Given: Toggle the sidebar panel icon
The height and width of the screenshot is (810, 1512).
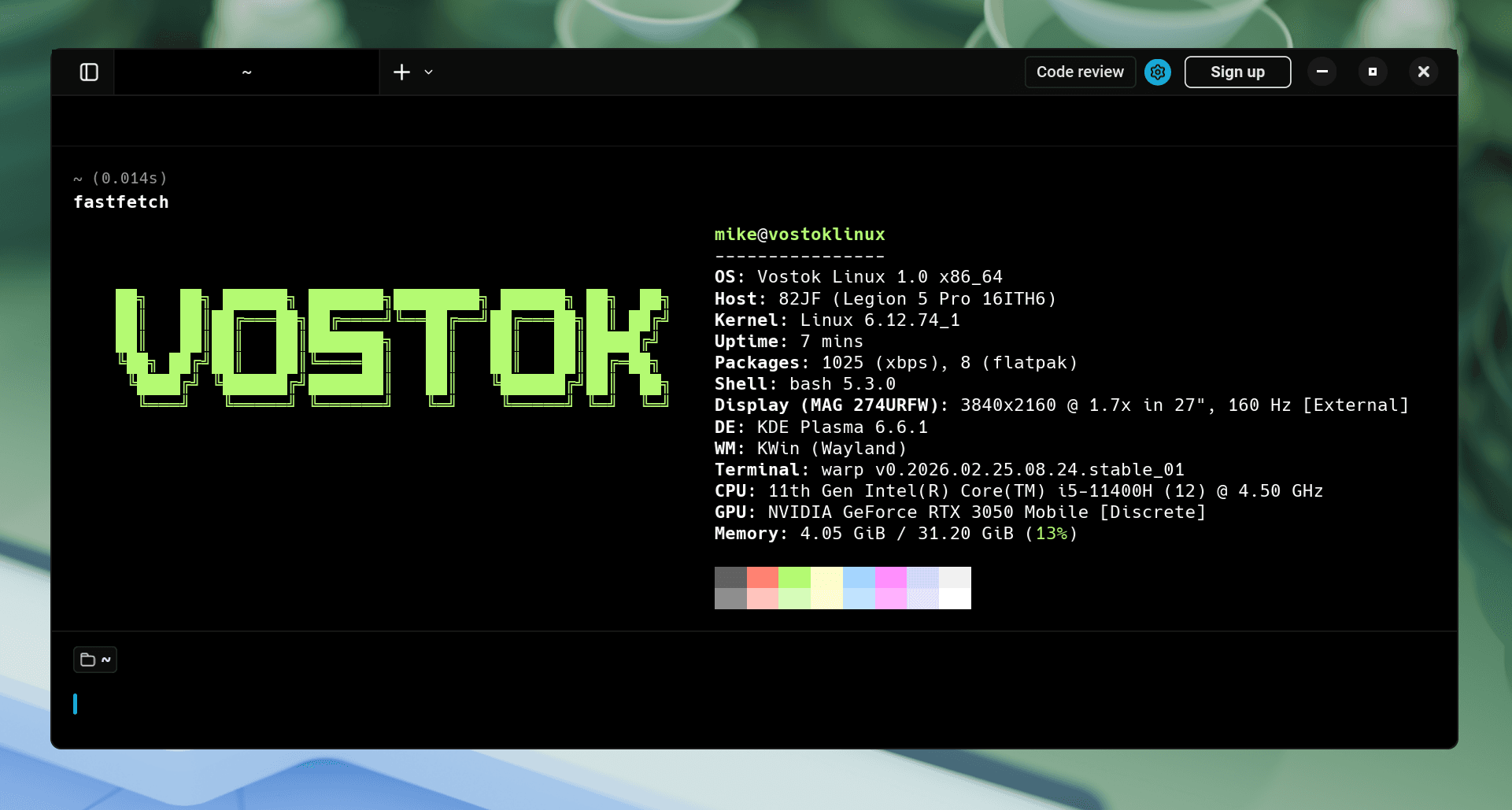Looking at the screenshot, I should click(89, 72).
